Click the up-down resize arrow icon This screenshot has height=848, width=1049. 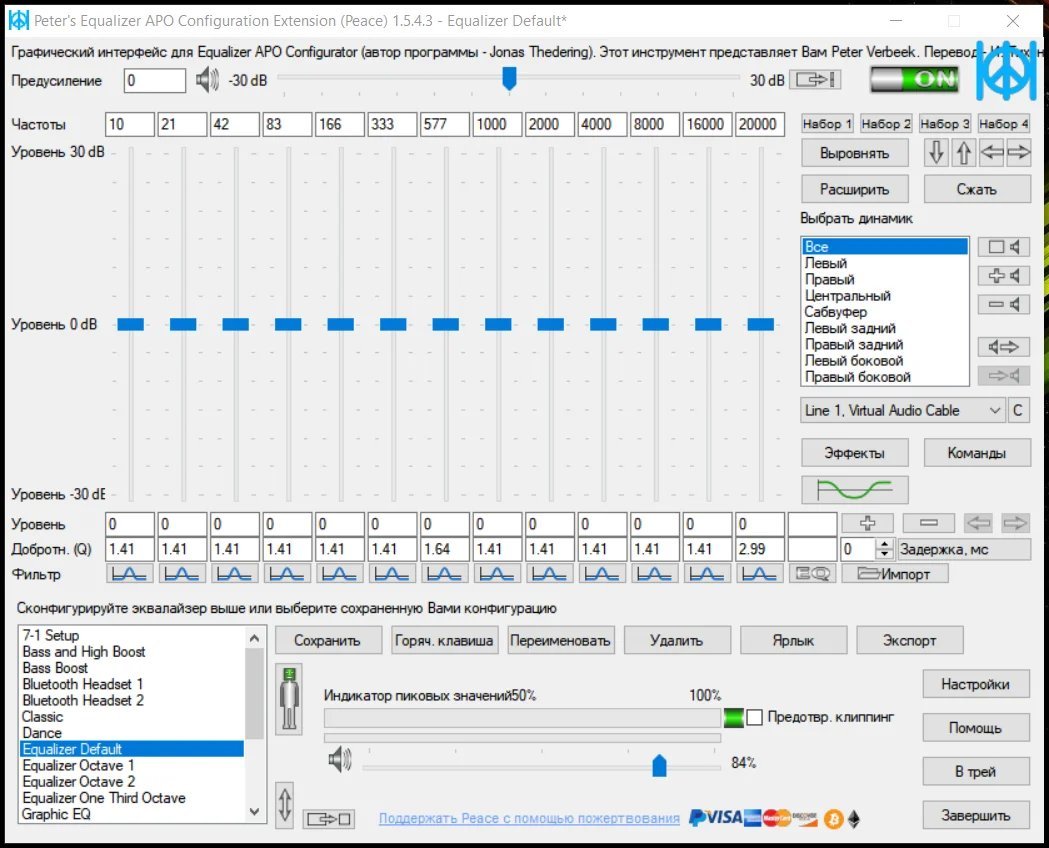tap(284, 805)
